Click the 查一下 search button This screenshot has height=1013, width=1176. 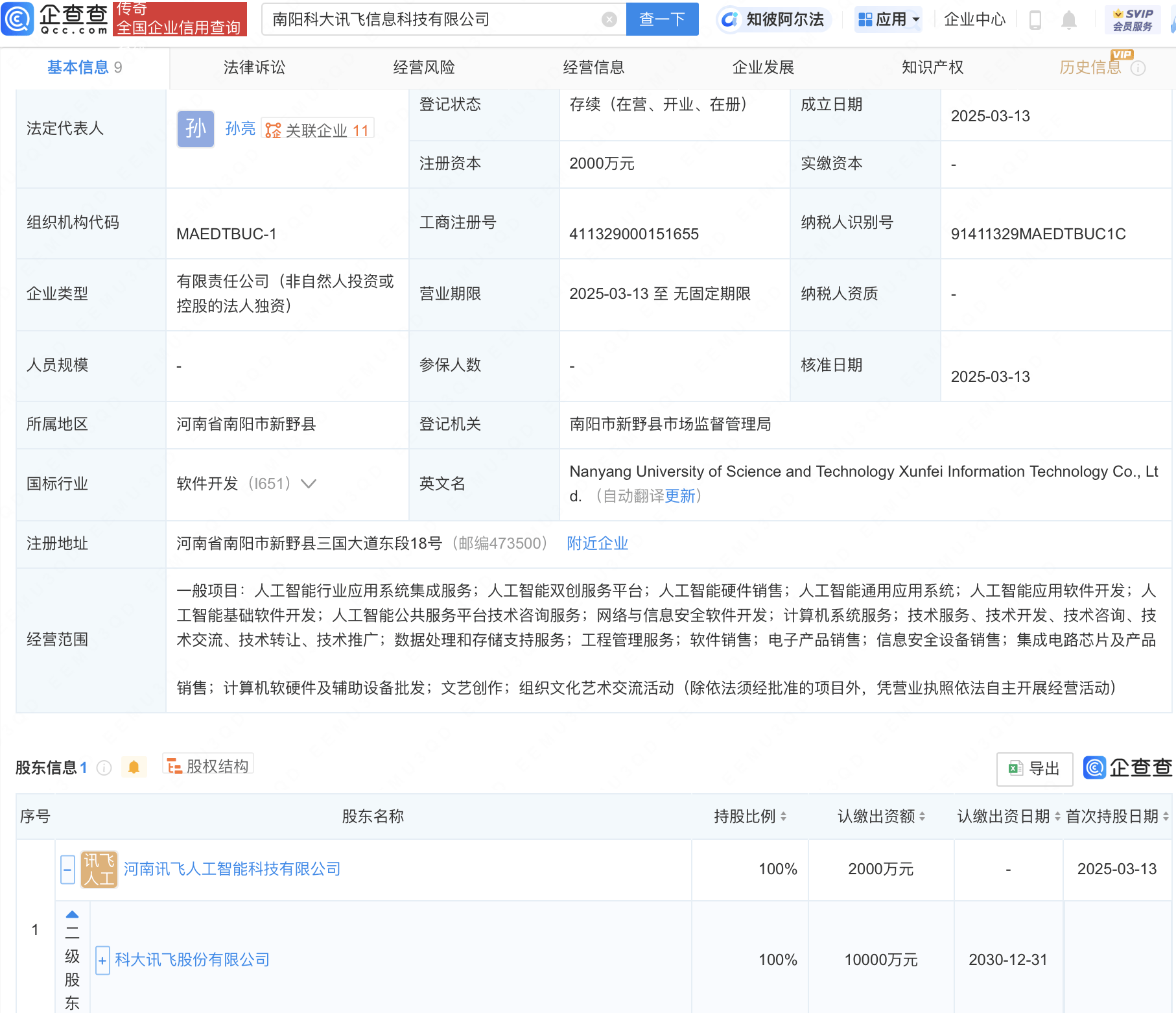point(662,19)
